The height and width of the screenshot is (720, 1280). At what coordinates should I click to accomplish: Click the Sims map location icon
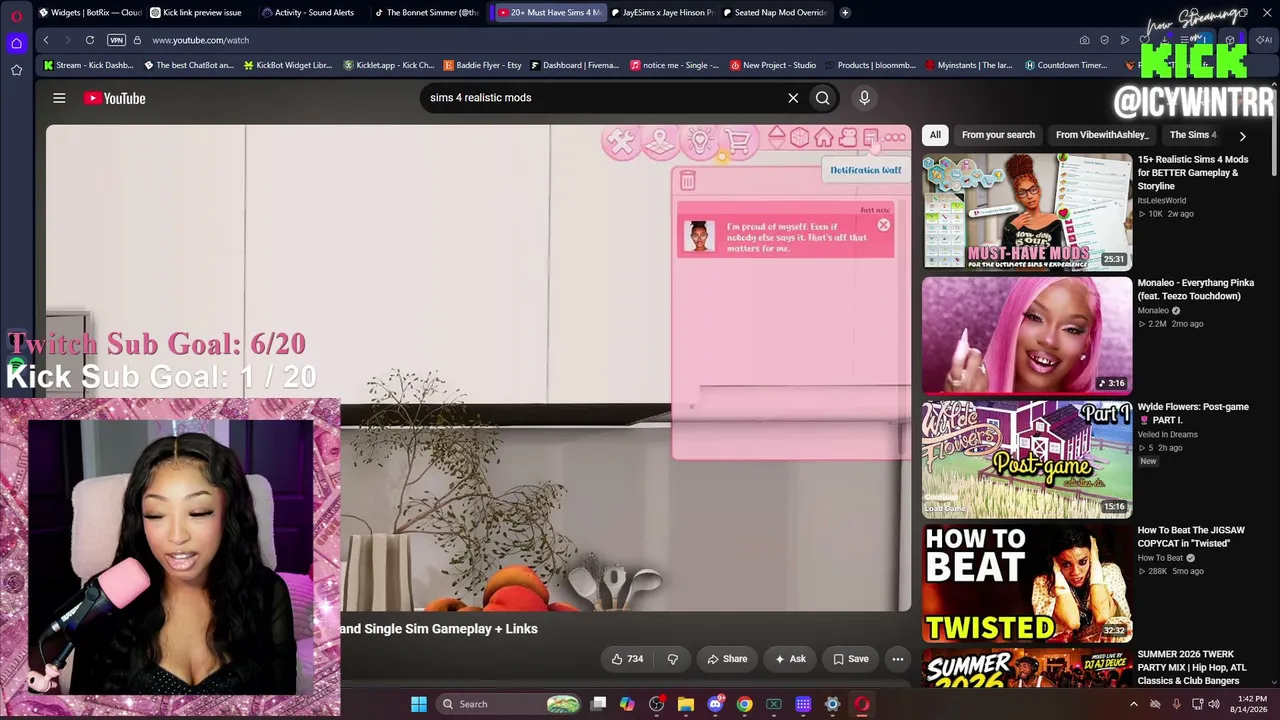pyautogui.click(x=660, y=142)
